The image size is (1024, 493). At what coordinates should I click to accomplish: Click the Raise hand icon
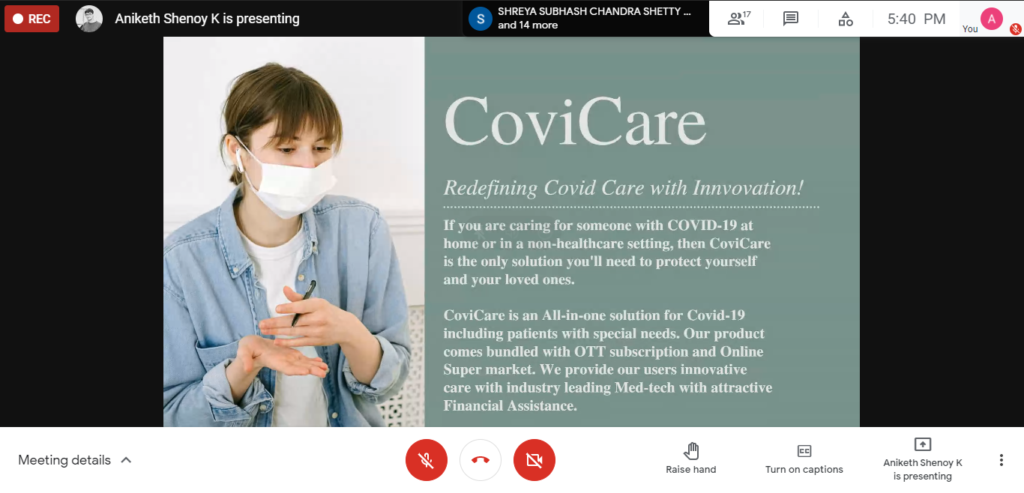pyautogui.click(x=691, y=451)
